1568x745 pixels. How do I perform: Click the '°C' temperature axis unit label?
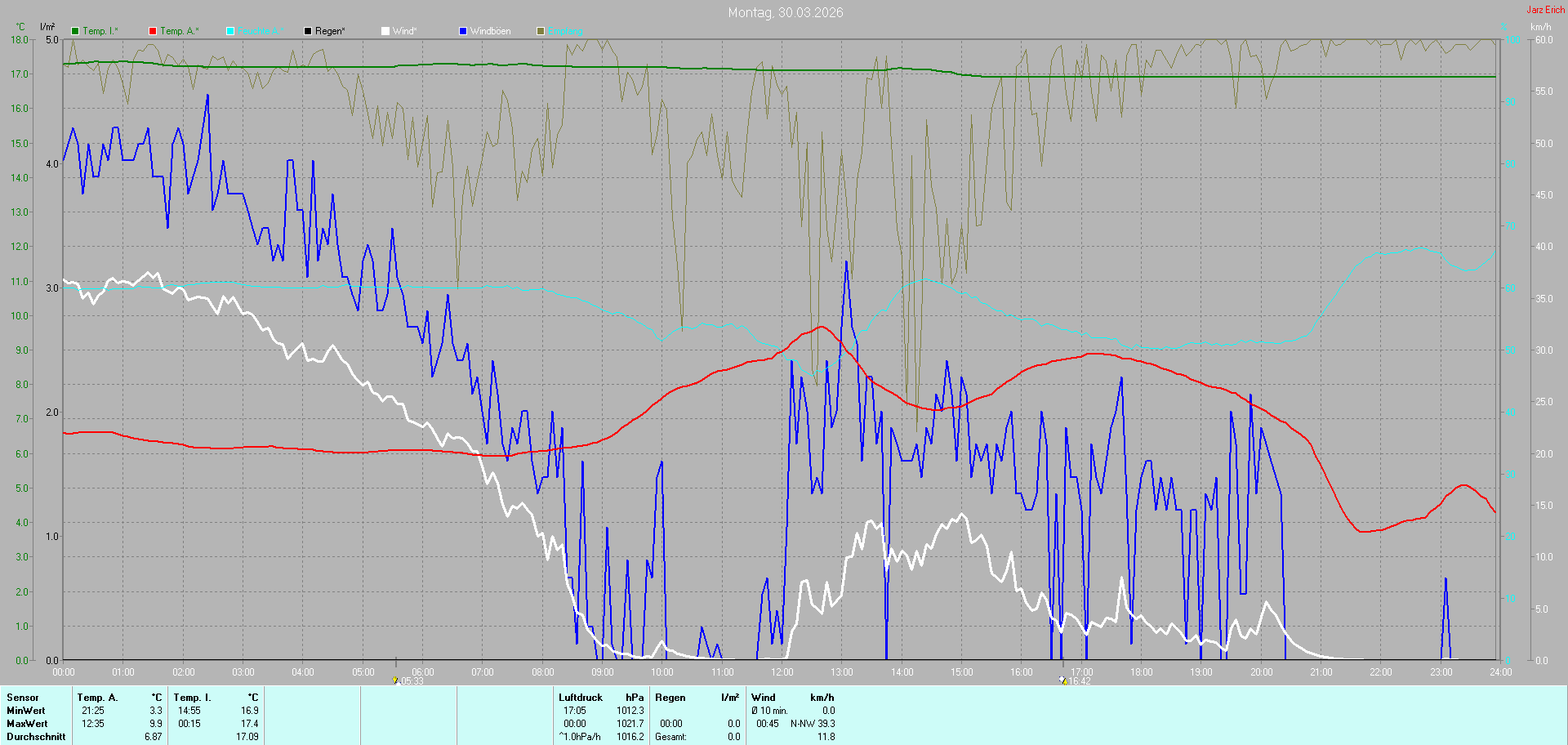pyautogui.click(x=20, y=27)
